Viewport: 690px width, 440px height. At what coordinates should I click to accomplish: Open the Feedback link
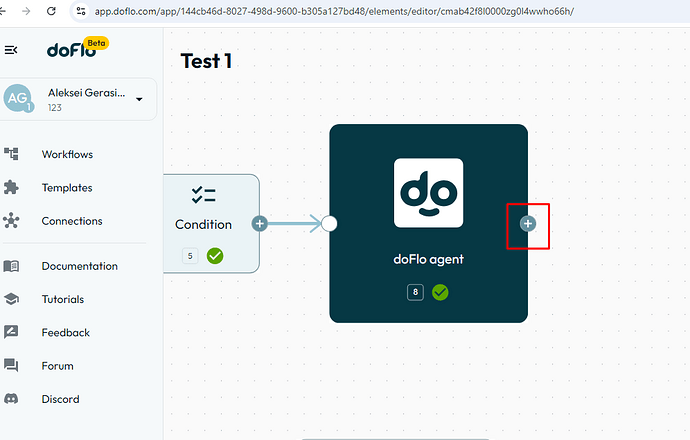coord(66,333)
